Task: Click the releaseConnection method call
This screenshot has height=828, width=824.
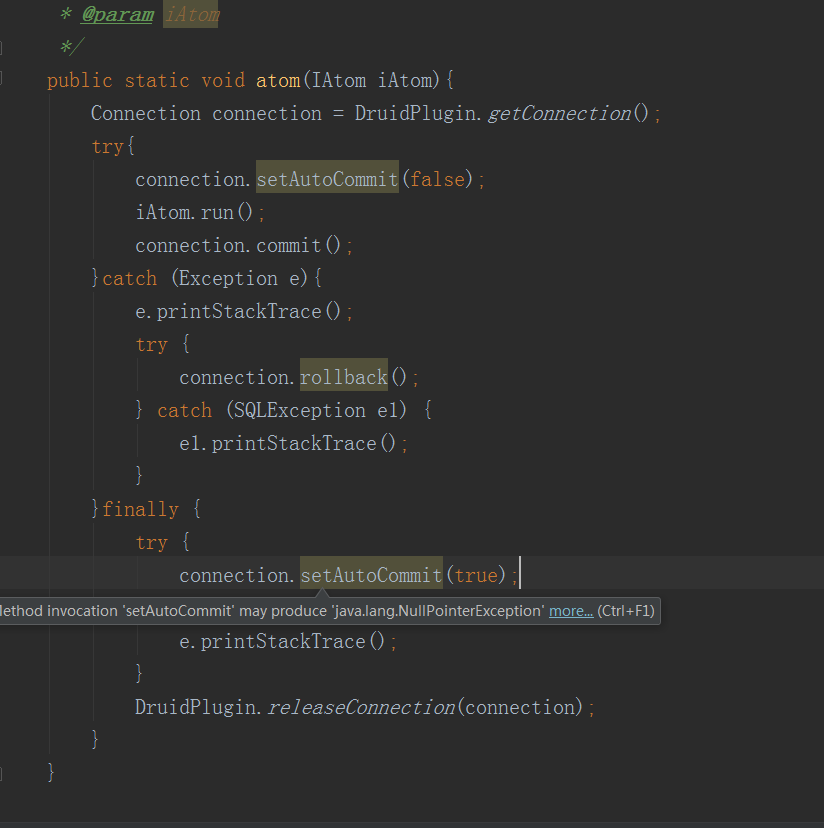Action: click(x=361, y=708)
